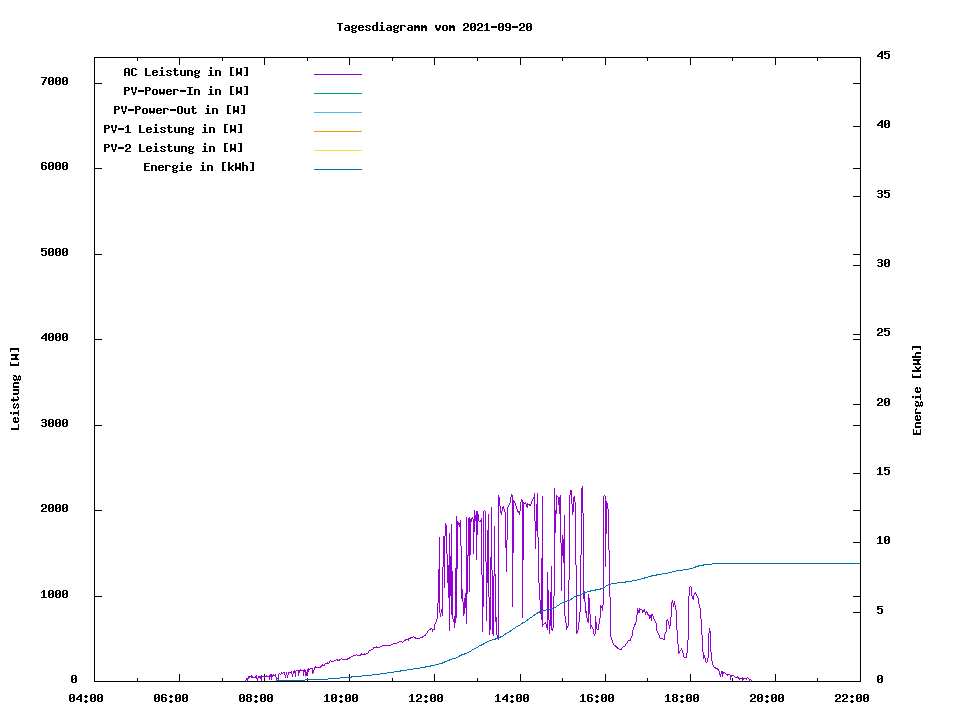Click the 2000 tick label on the power axis
This screenshot has height=720, width=960.
coord(53,509)
